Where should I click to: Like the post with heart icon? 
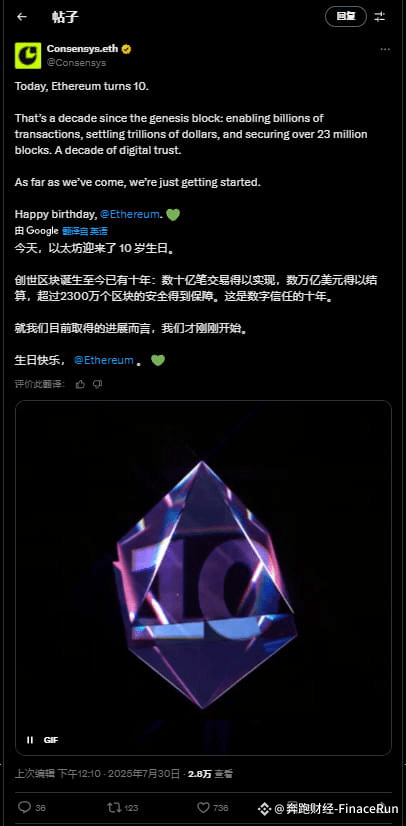click(x=203, y=807)
